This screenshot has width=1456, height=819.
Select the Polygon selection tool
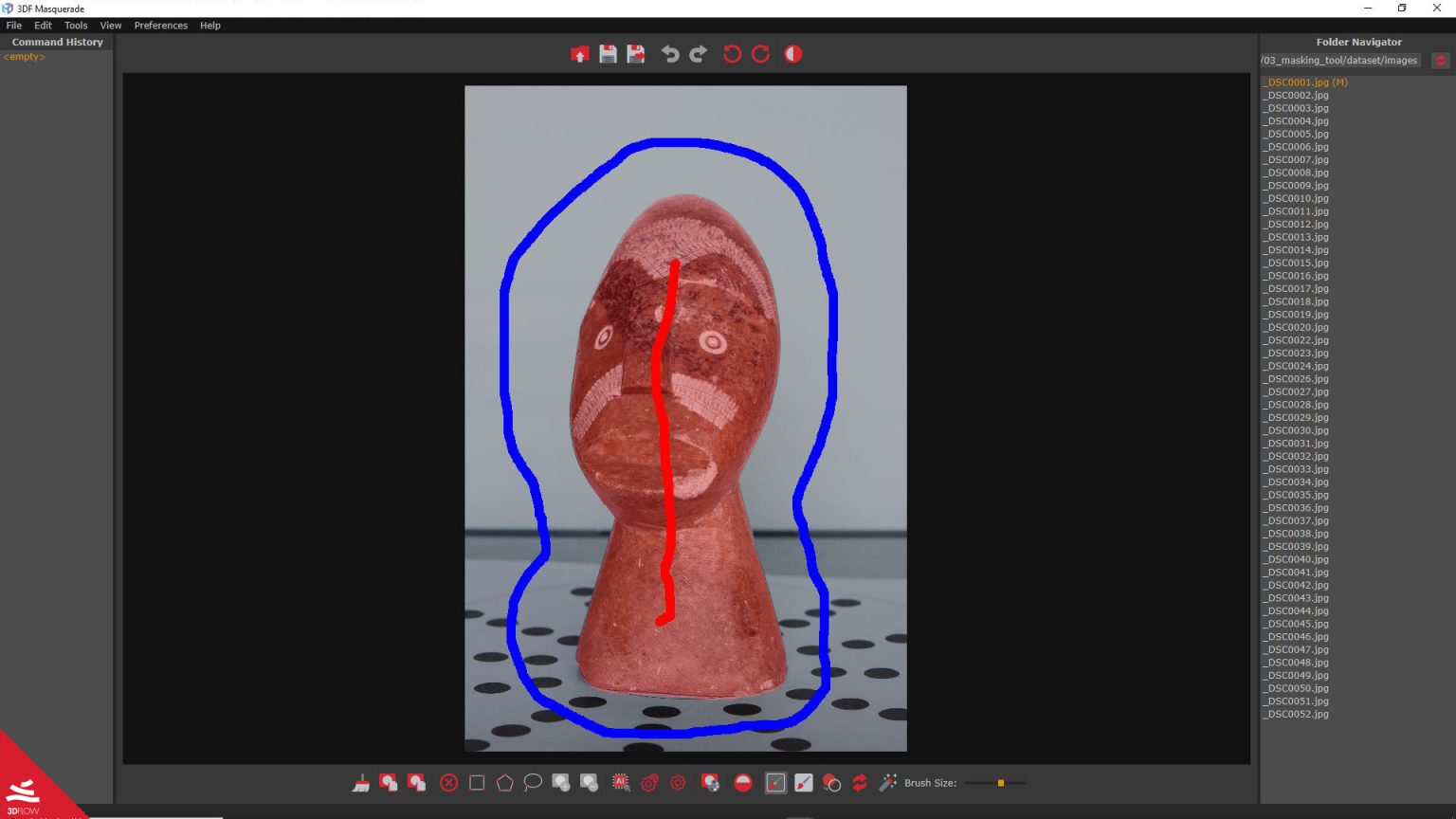coord(504,783)
